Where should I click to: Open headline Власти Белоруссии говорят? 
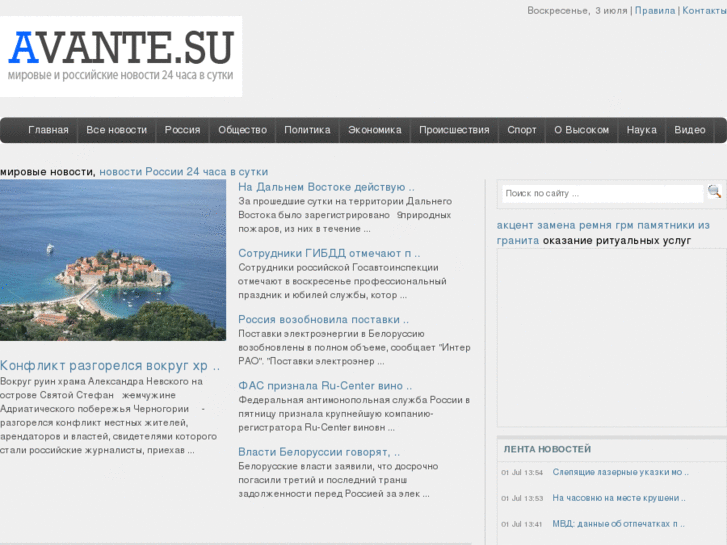(319, 452)
